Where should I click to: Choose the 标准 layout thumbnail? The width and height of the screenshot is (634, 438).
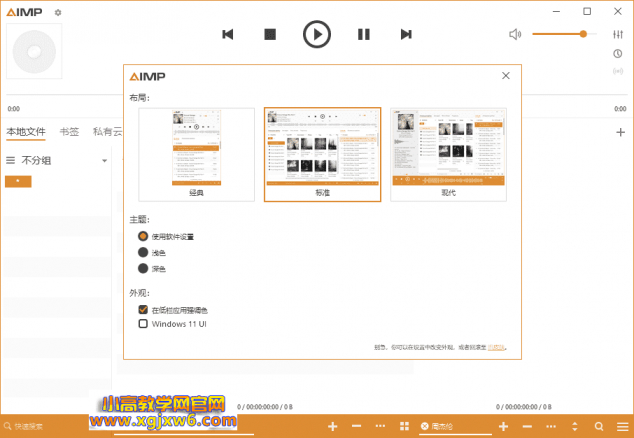pyautogui.click(x=323, y=154)
